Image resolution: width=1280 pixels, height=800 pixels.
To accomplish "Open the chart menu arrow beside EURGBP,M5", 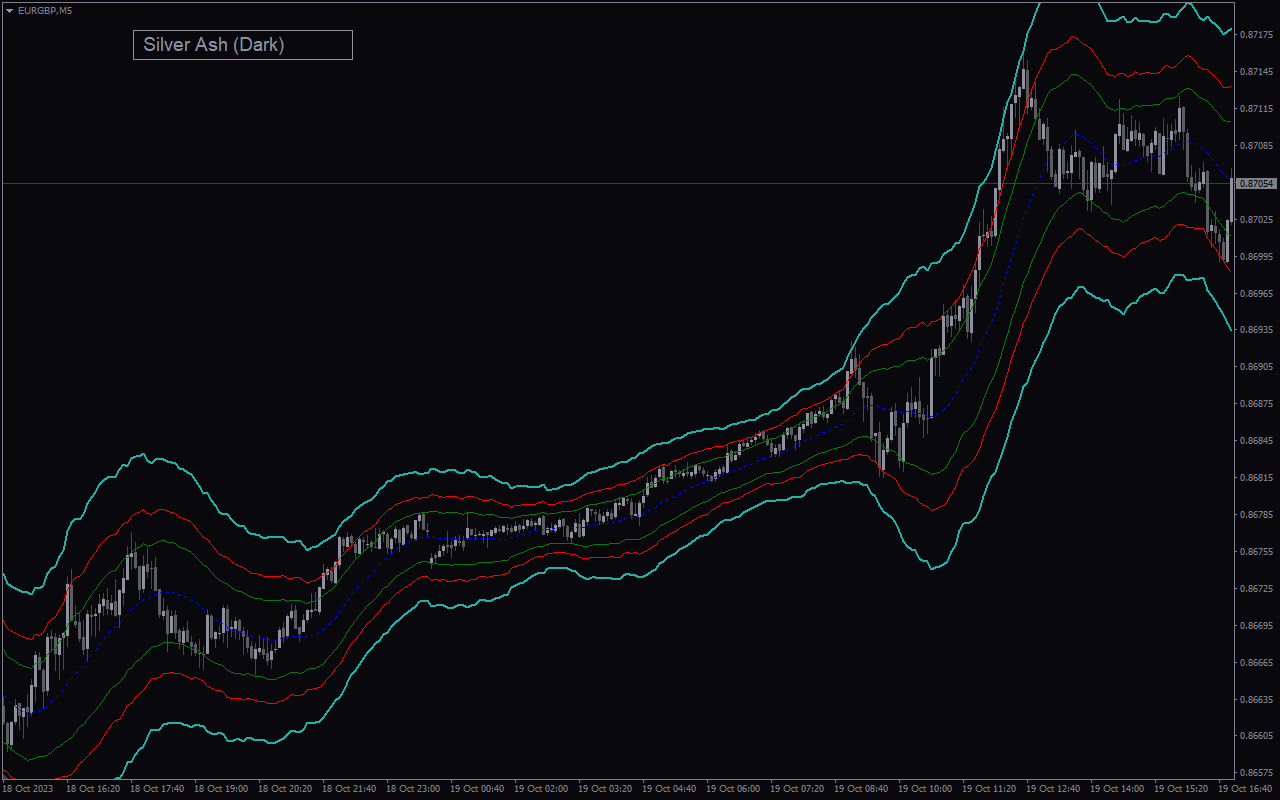I will tap(9, 10).
